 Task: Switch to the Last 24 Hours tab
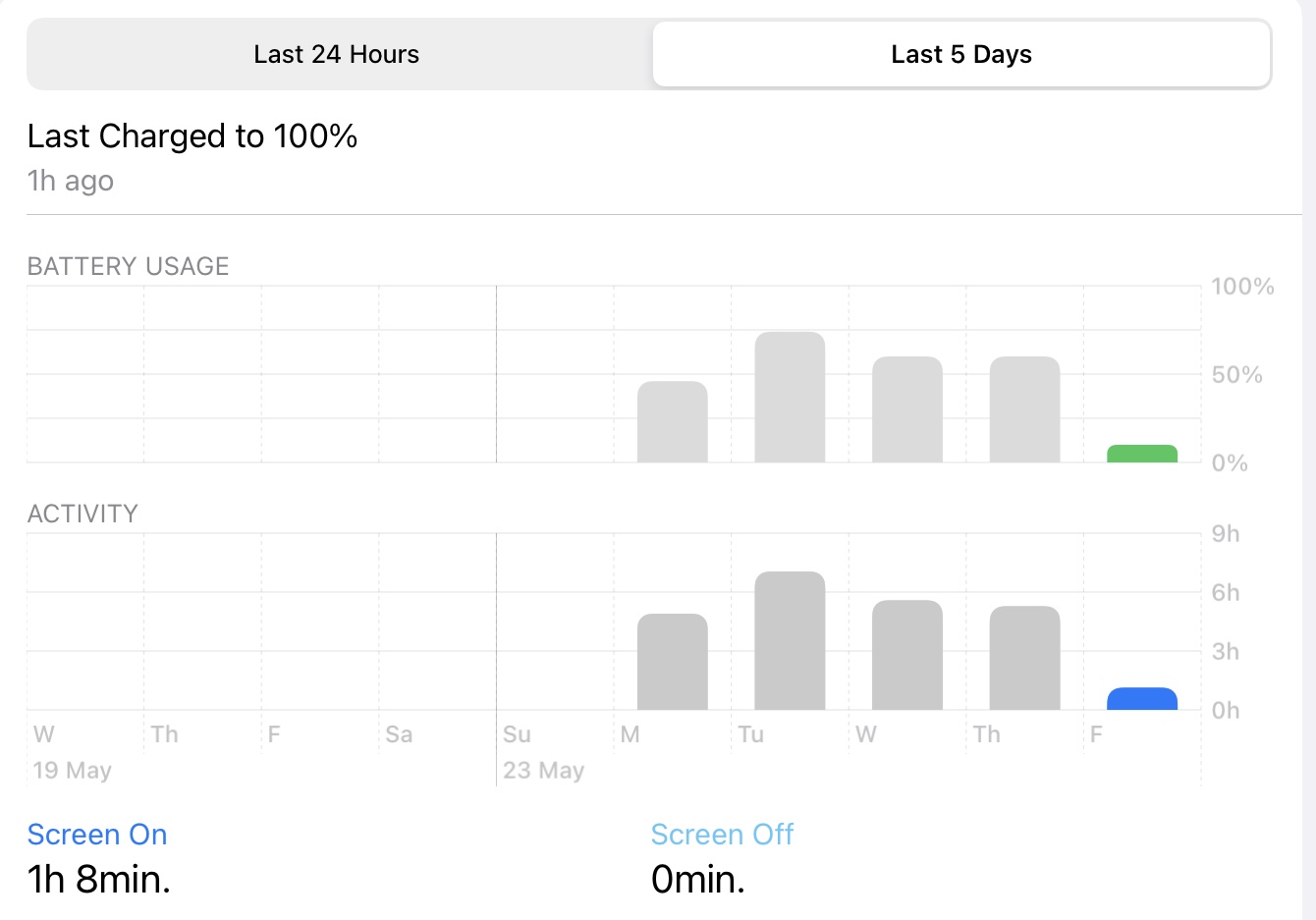point(337,54)
